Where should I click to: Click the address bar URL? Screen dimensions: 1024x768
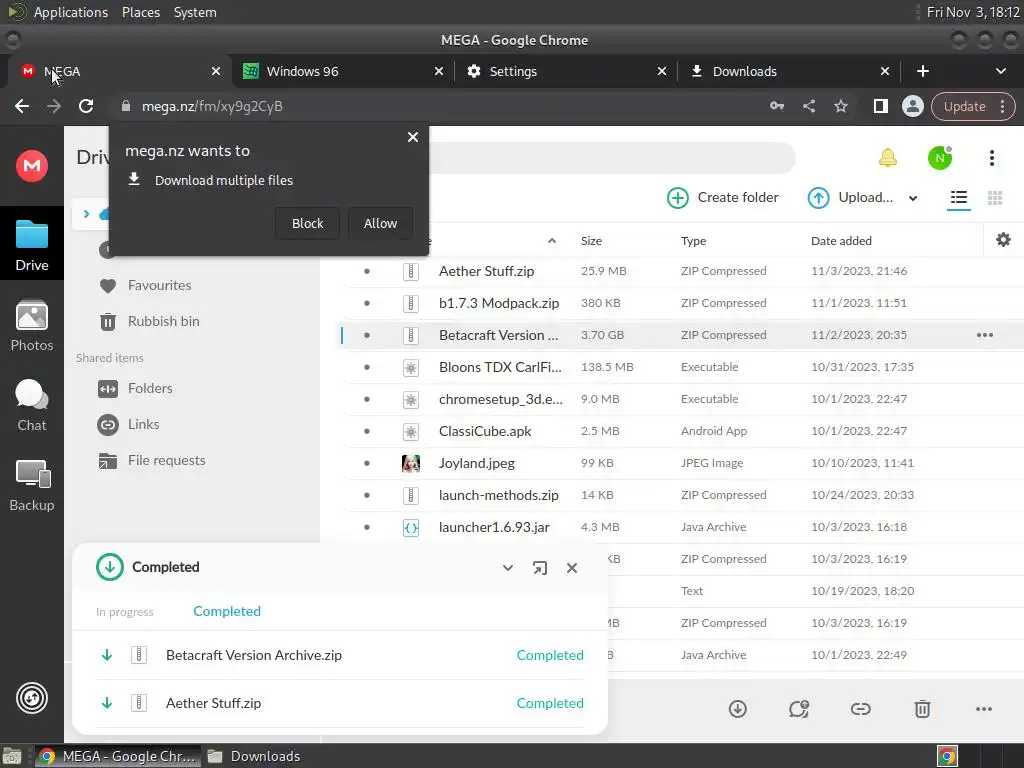click(x=212, y=106)
